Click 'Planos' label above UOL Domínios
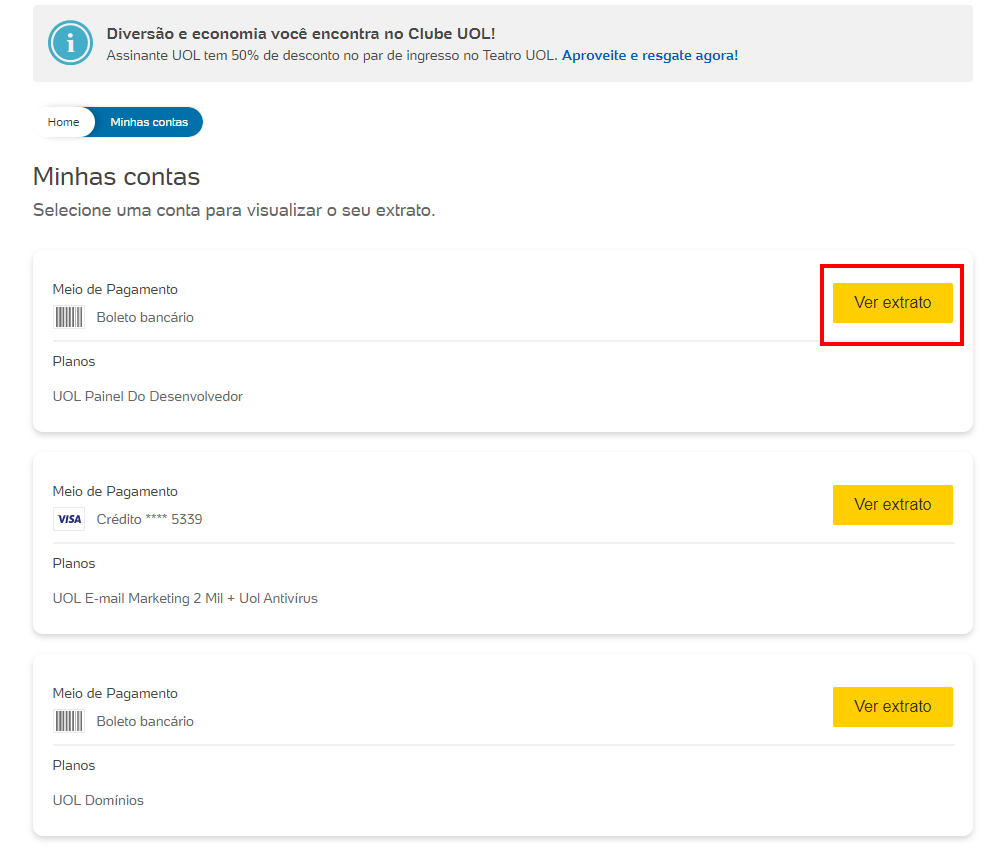This screenshot has width=1002, height=848. pyautogui.click(x=73, y=765)
